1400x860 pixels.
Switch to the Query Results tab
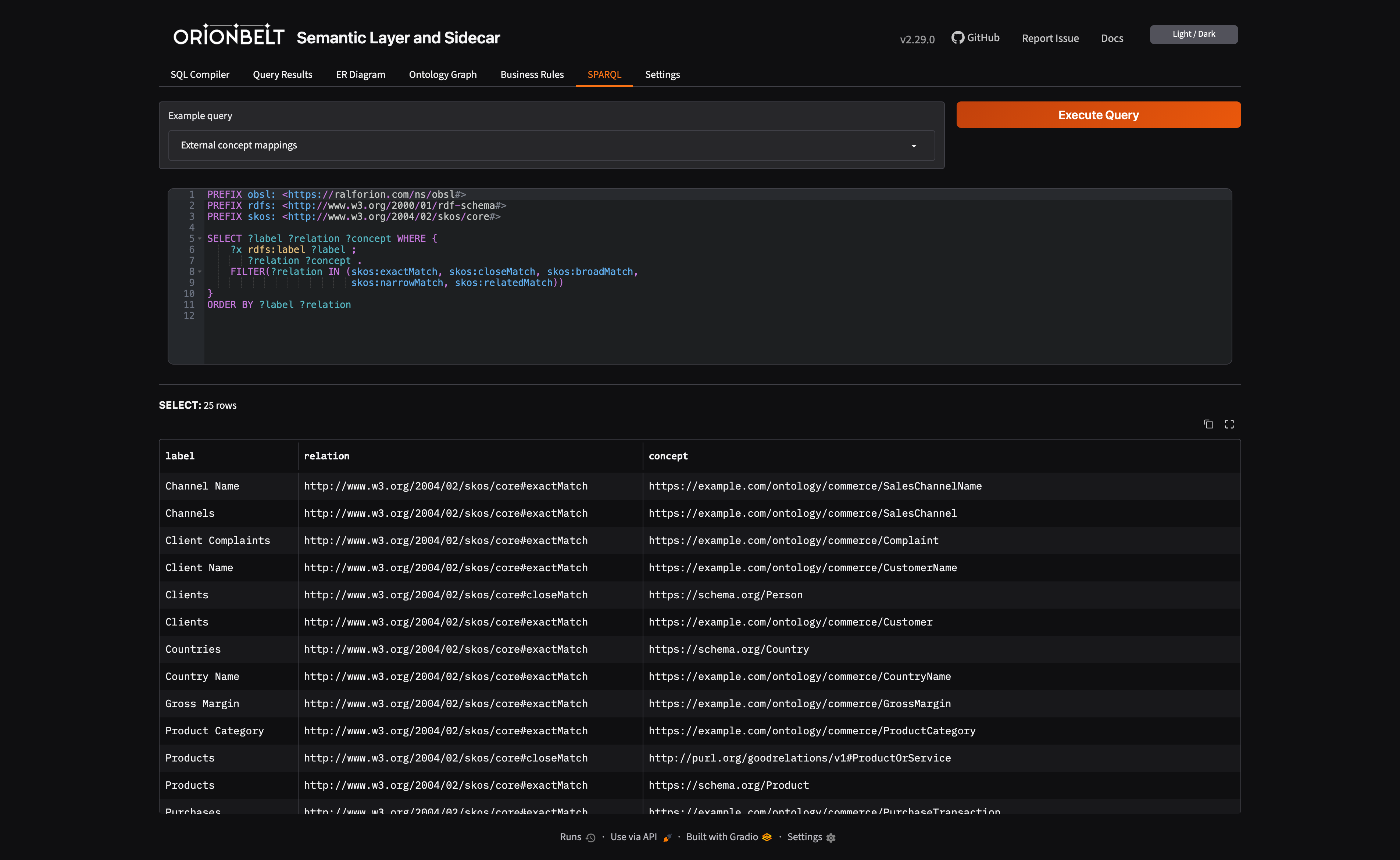coord(282,75)
